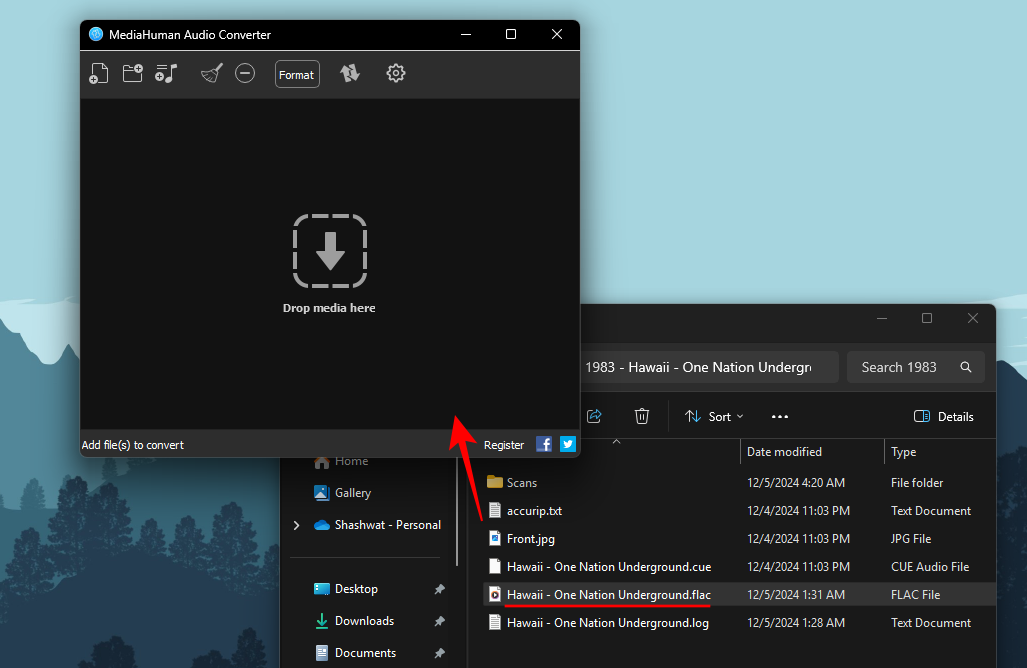1027x668 pixels.
Task: Open the add music playlist icon
Action: point(166,73)
